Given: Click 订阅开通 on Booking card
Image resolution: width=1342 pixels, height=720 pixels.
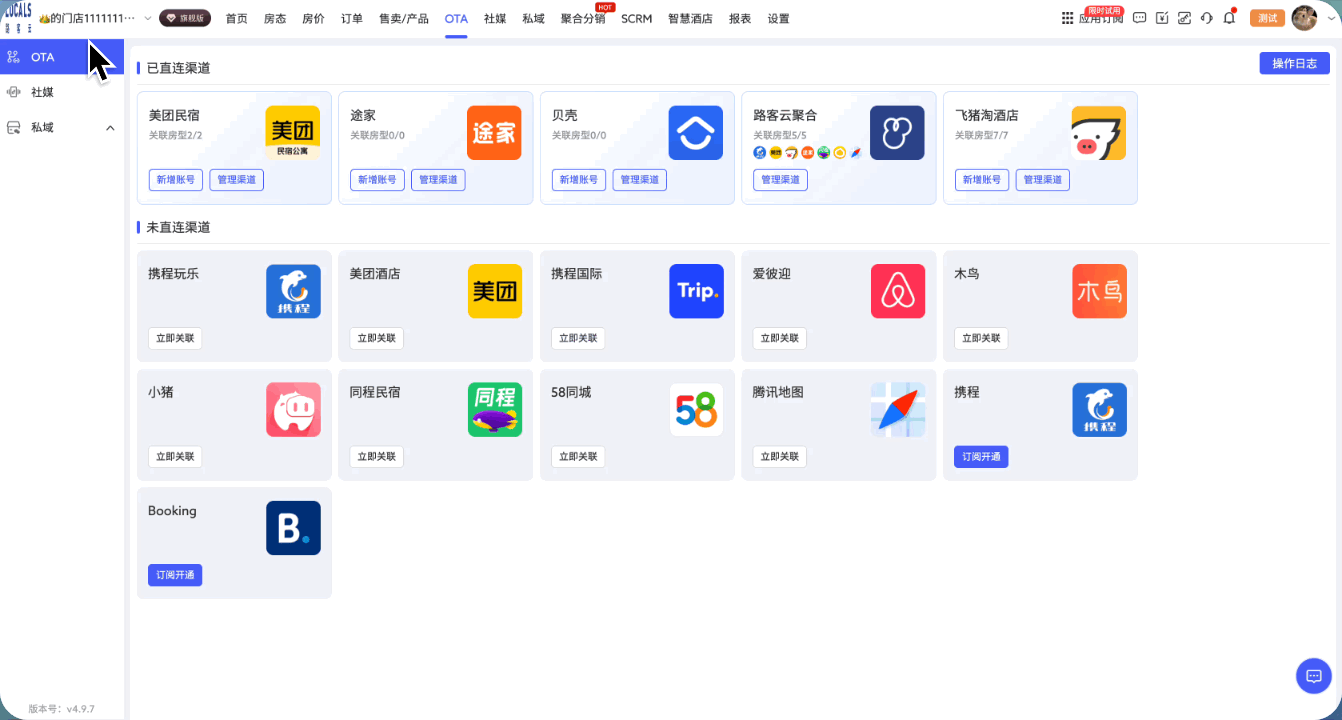Looking at the screenshot, I should click(175, 575).
